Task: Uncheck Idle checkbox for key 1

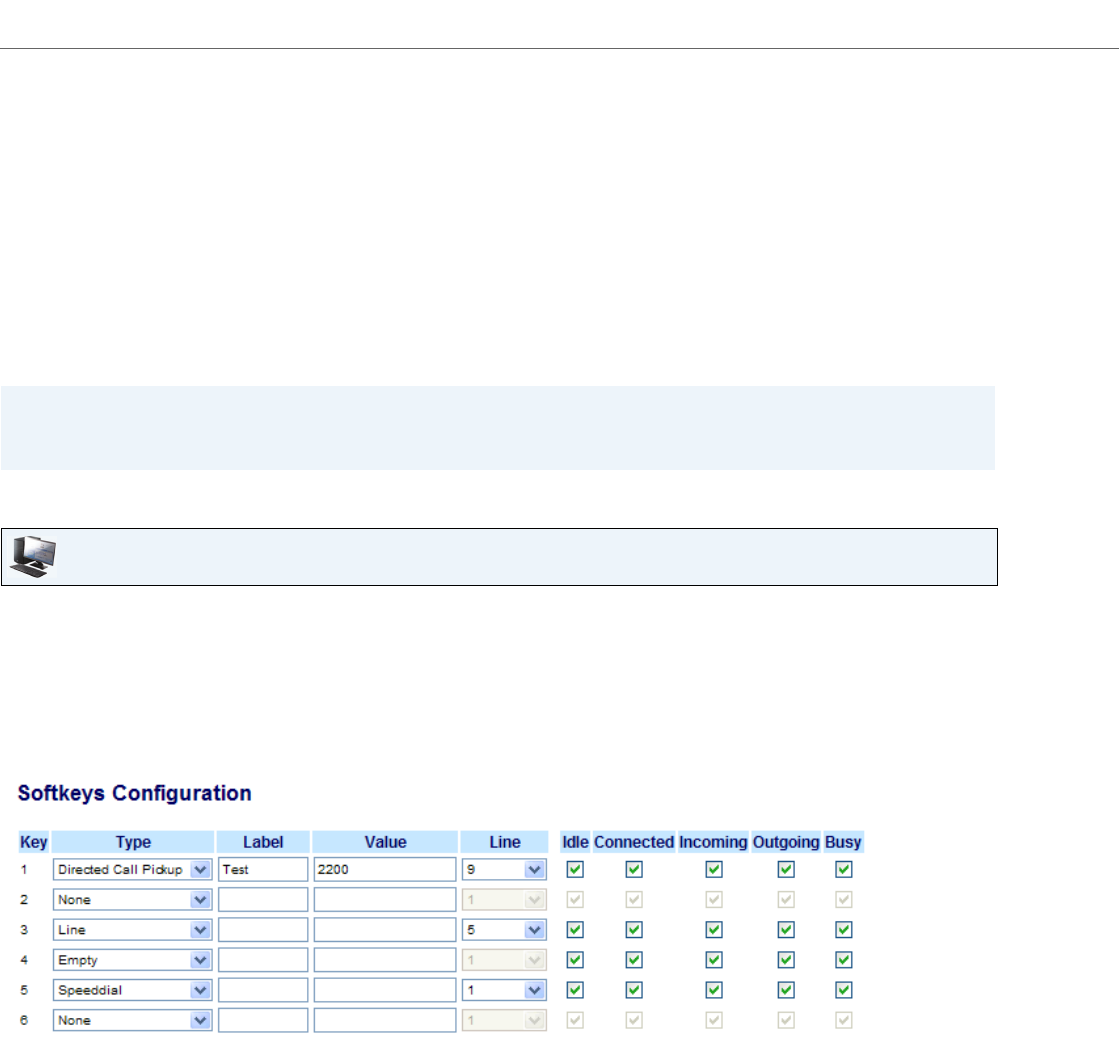Action: click(575, 870)
